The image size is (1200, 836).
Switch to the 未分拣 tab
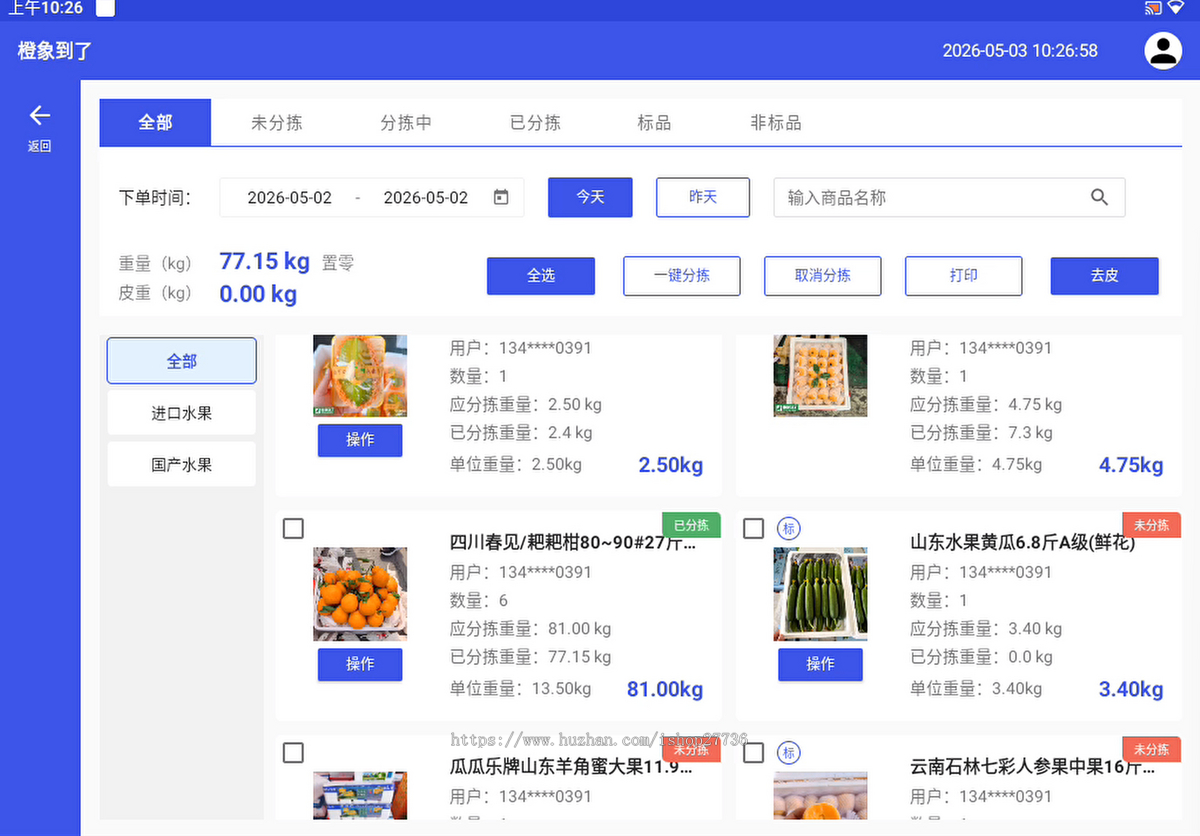[277, 123]
